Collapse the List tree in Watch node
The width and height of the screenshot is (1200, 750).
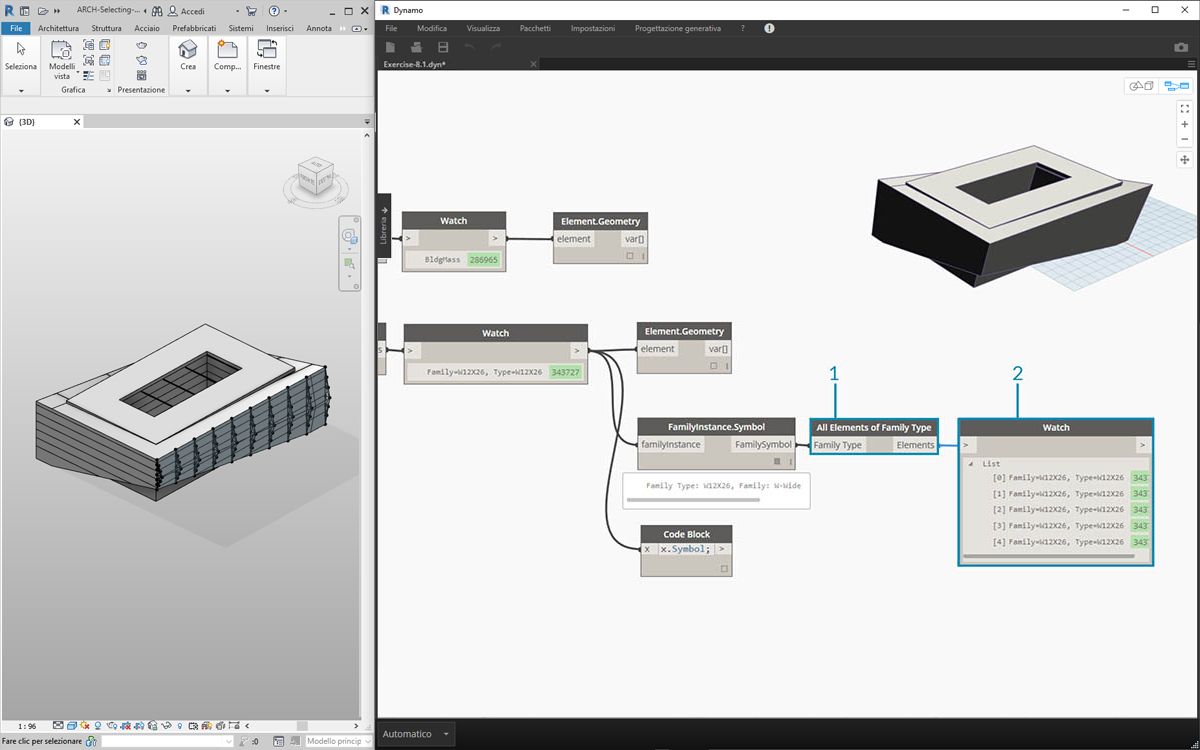click(x=971, y=464)
